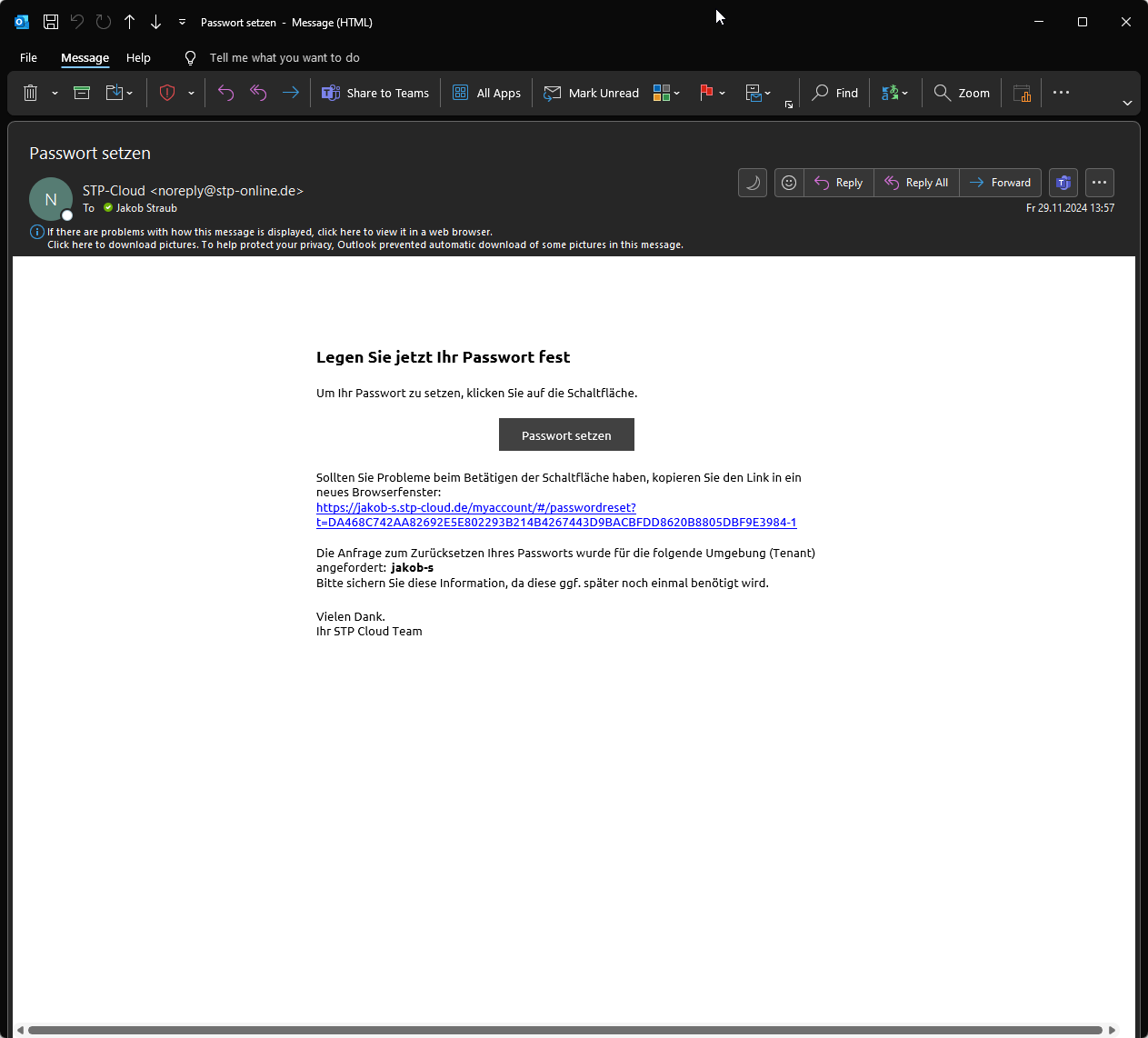Click the Passwort setzen subject line

pyautogui.click(x=90, y=154)
